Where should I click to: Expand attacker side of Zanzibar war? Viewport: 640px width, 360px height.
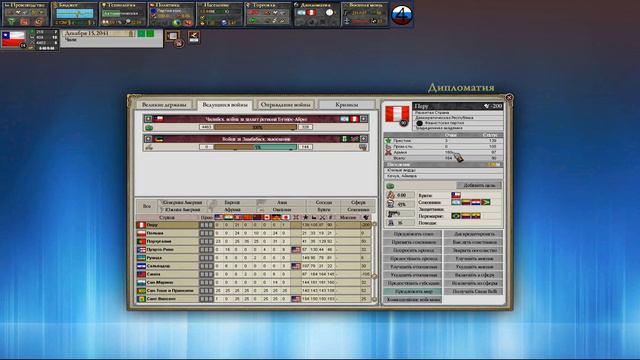148,139
